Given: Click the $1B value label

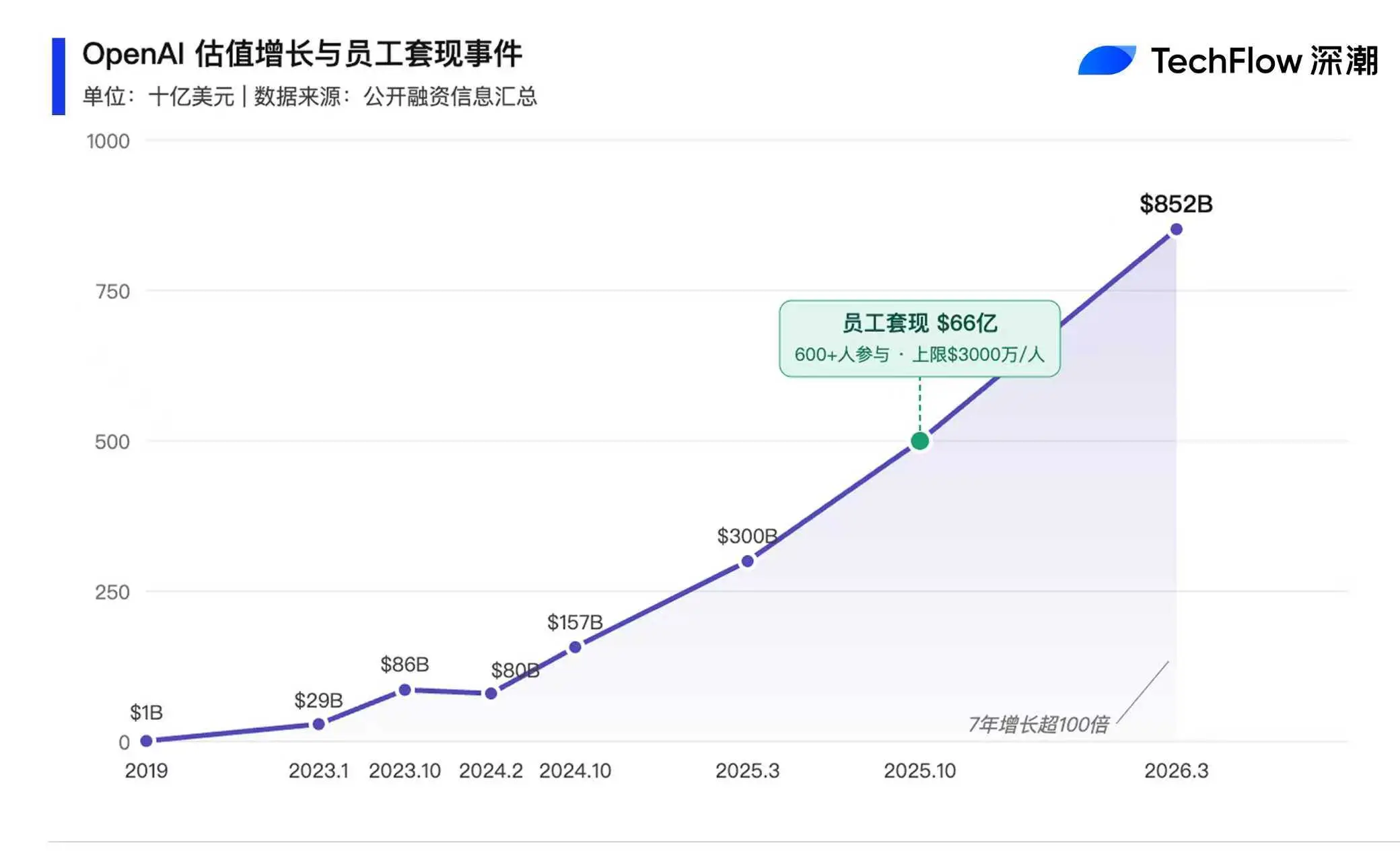Looking at the screenshot, I should (146, 712).
